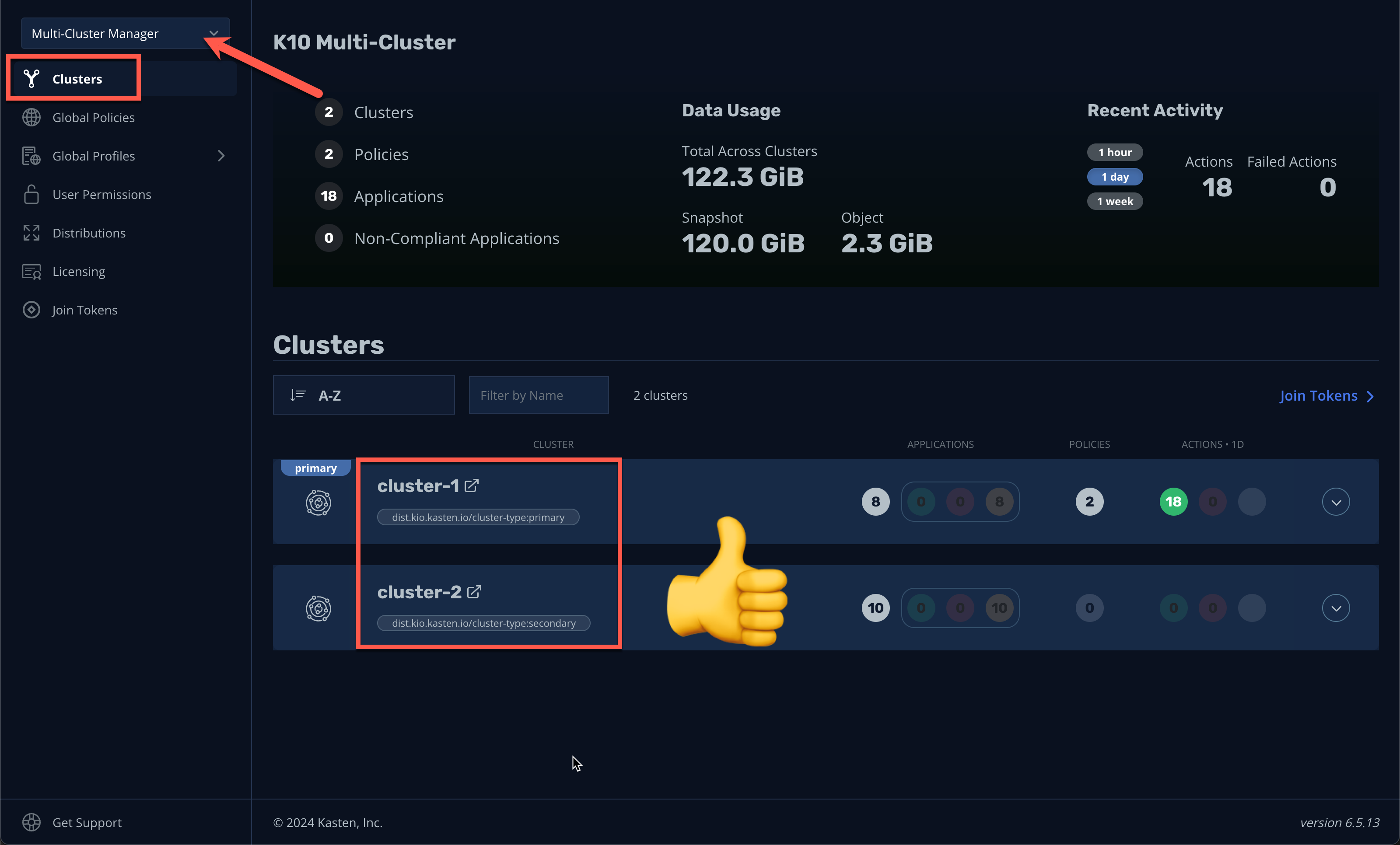Select the 1 hour activity range
This screenshot has width=1400, height=845.
tap(1115, 152)
